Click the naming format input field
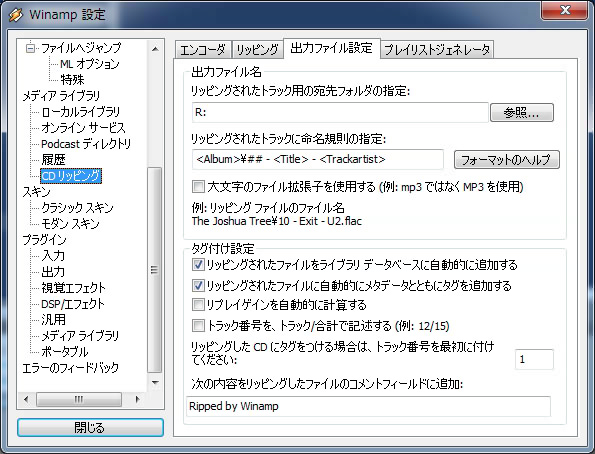The width and height of the screenshot is (595, 454). coord(318,159)
